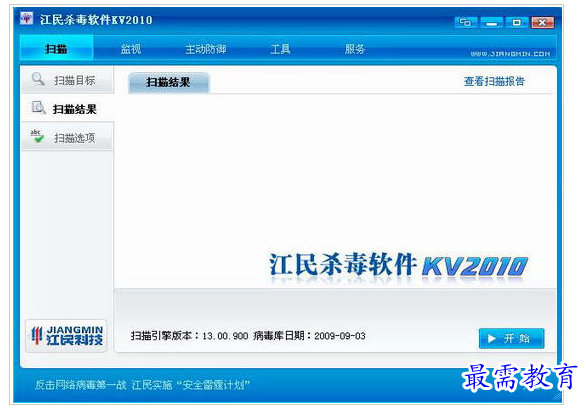Click the 江民杀毒软件KV2010 window title
The image size is (586, 408).
pyautogui.click(x=96, y=20)
